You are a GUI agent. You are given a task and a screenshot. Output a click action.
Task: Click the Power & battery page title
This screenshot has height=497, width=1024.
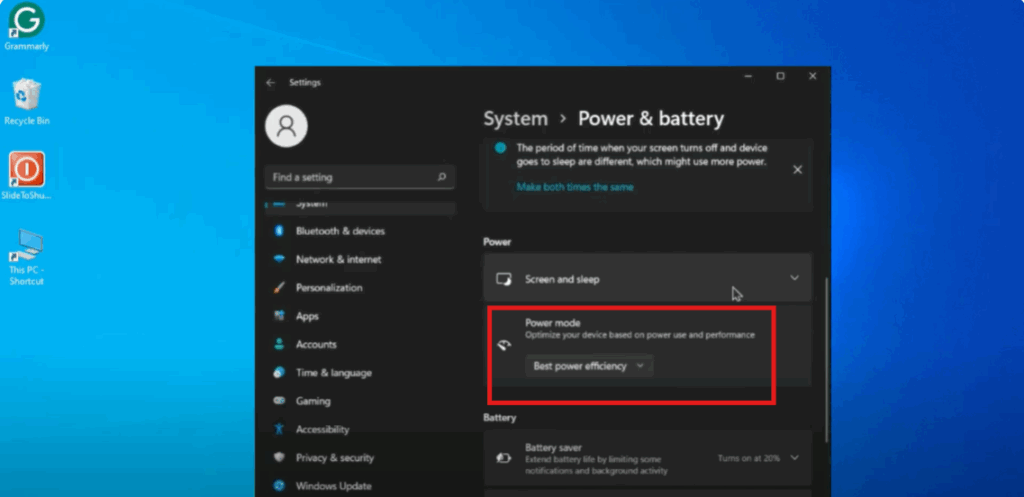[x=651, y=119]
